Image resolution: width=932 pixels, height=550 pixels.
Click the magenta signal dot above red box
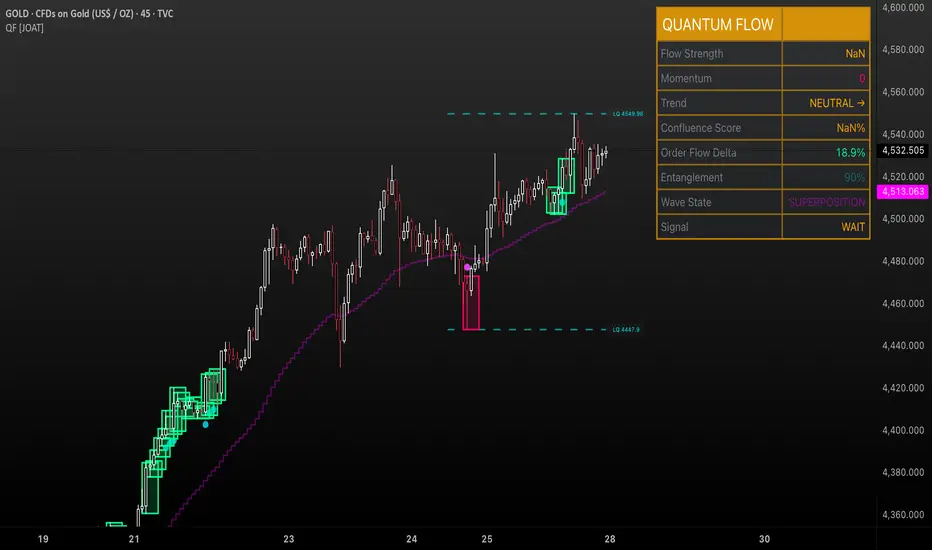pyautogui.click(x=467, y=268)
